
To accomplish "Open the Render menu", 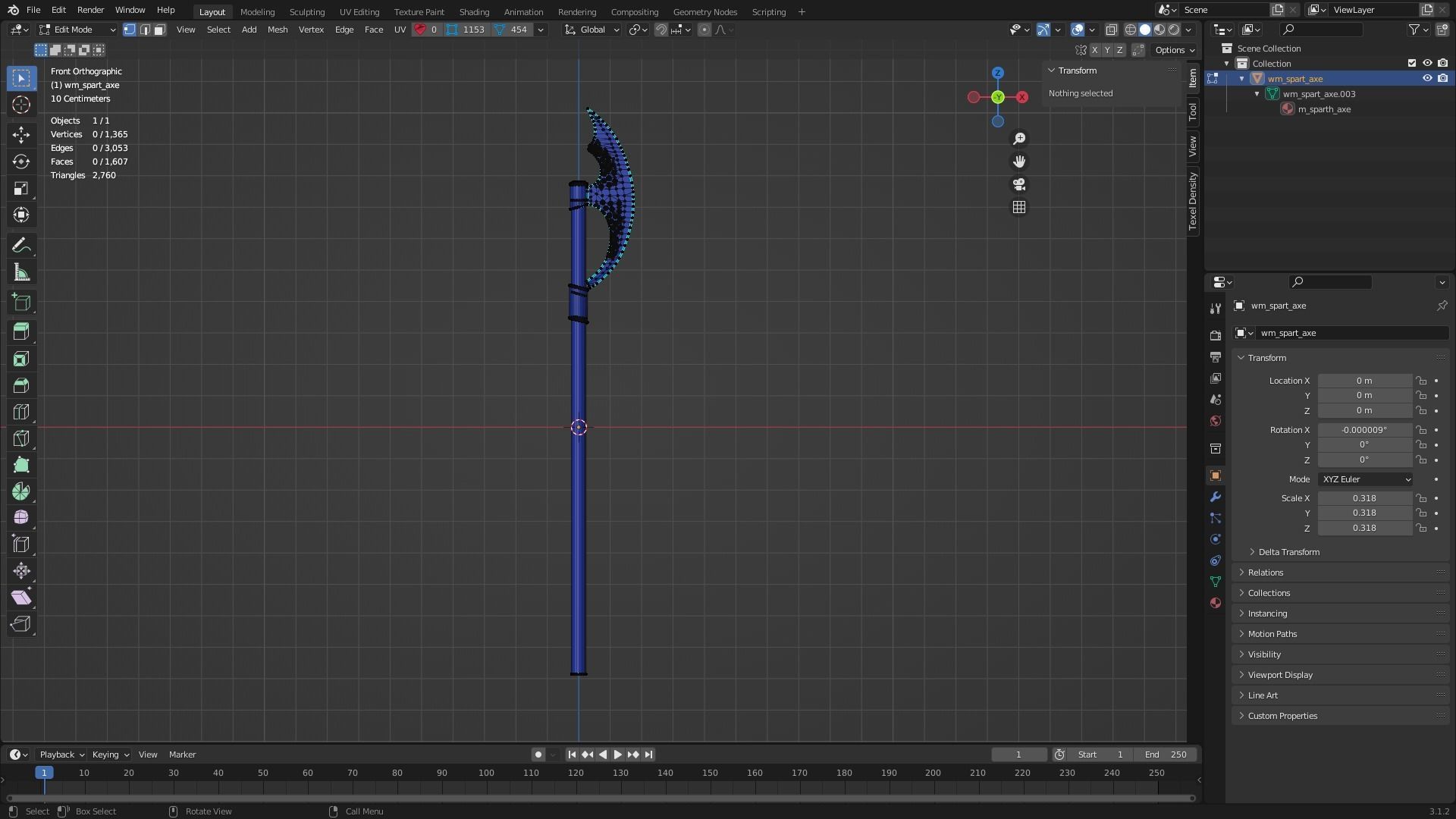I will tap(90, 10).
